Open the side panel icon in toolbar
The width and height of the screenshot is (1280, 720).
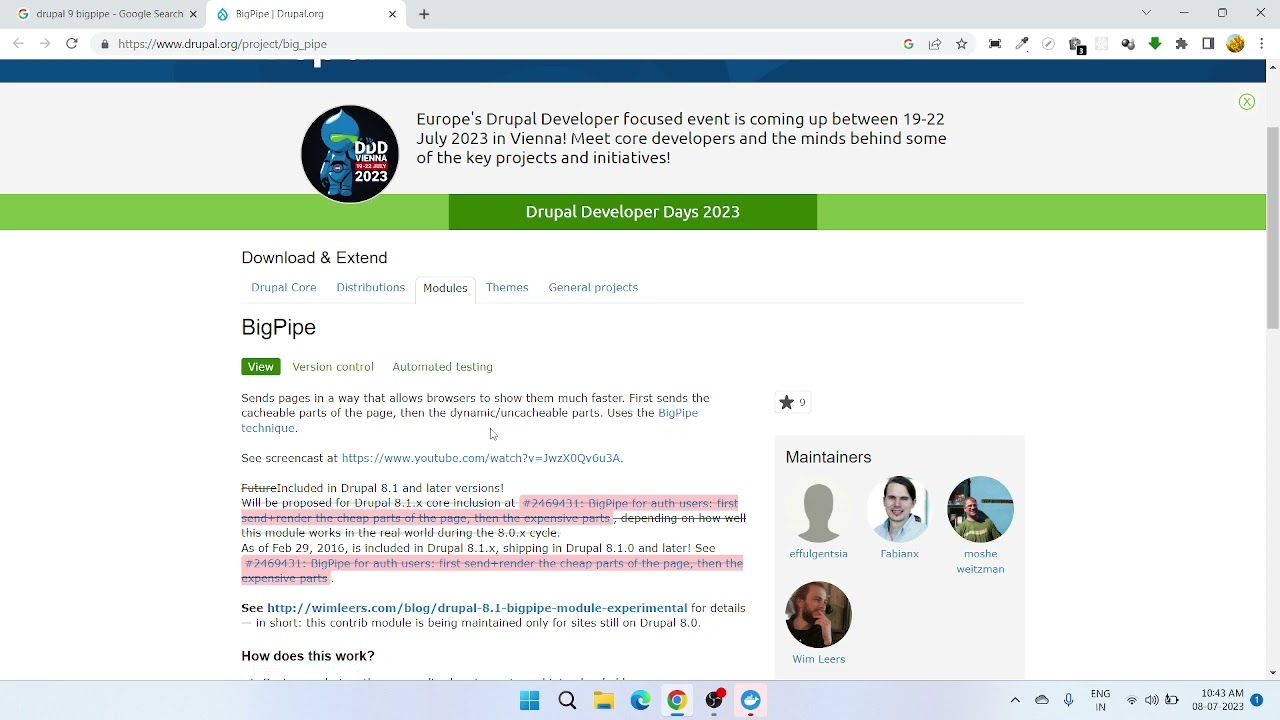(1208, 44)
